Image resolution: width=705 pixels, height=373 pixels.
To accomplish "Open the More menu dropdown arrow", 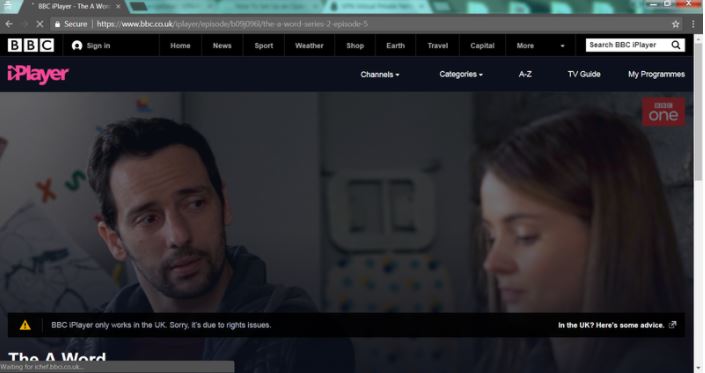I will [x=562, y=46].
